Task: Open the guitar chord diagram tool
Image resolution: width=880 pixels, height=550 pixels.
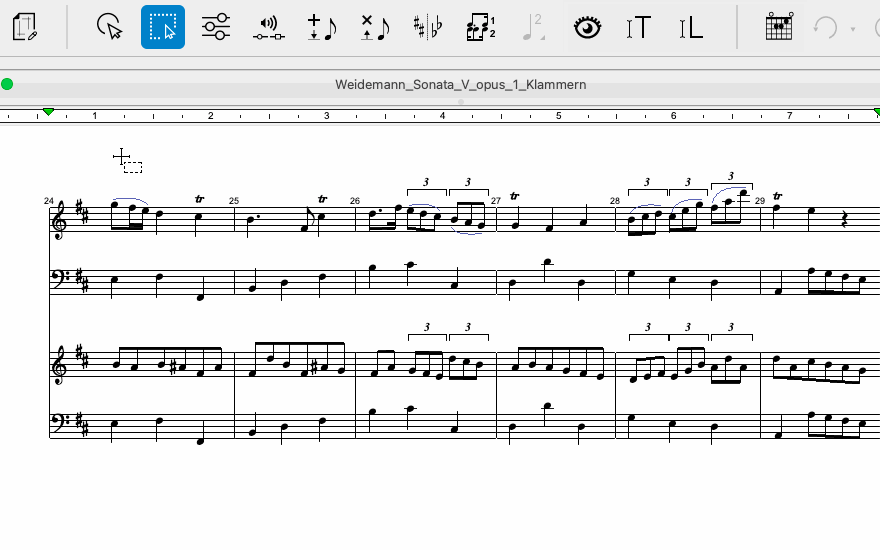Action: (778, 27)
